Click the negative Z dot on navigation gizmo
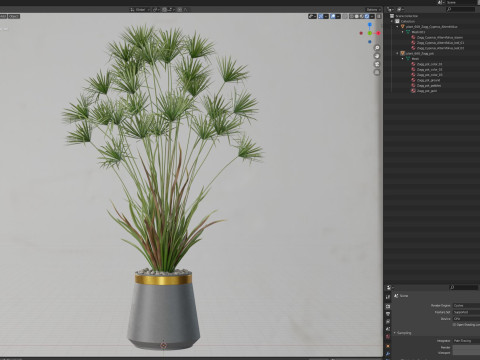This screenshot has width=480, height=360. click(x=370, y=42)
